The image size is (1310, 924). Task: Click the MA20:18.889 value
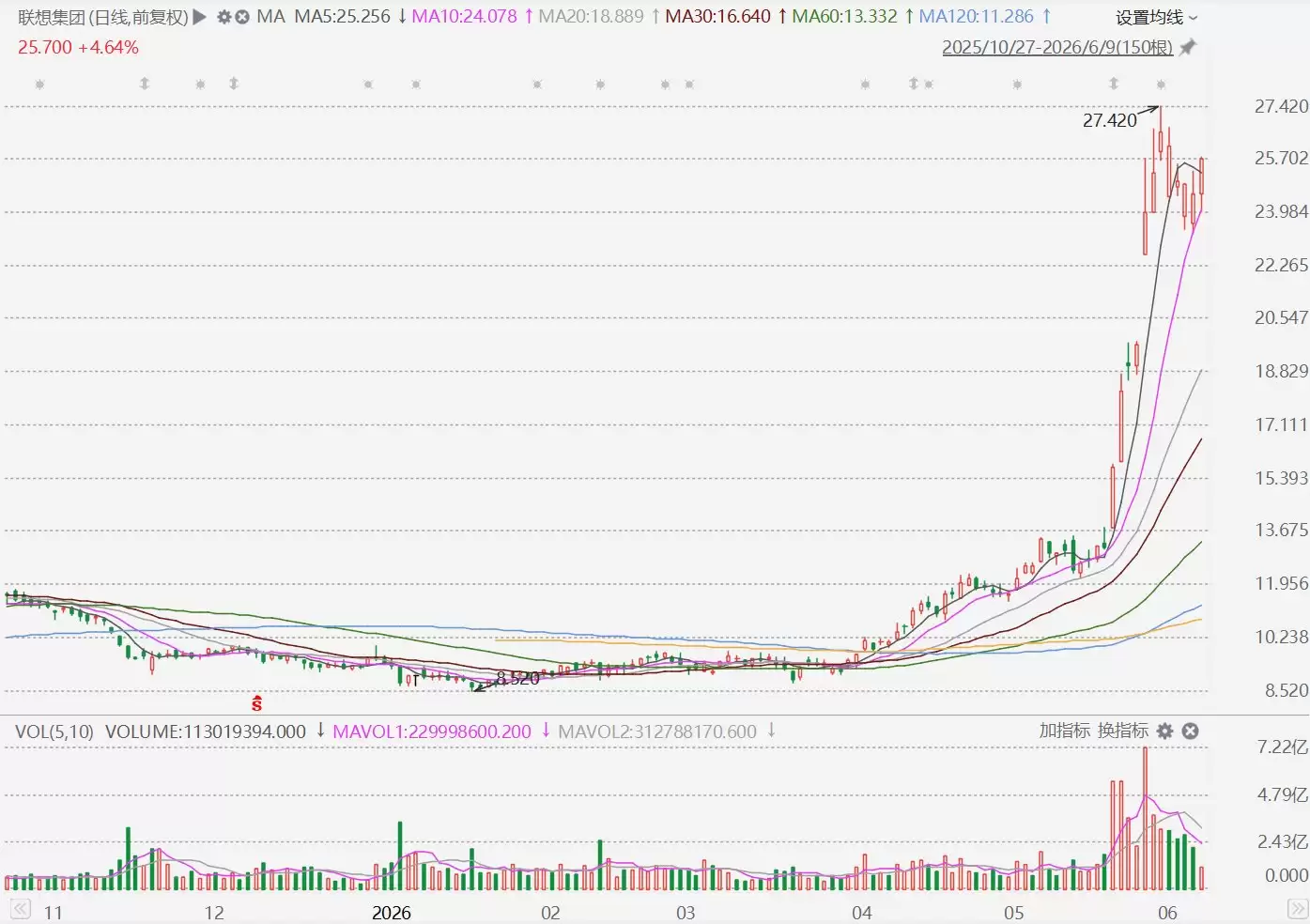pyautogui.click(x=591, y=17)
